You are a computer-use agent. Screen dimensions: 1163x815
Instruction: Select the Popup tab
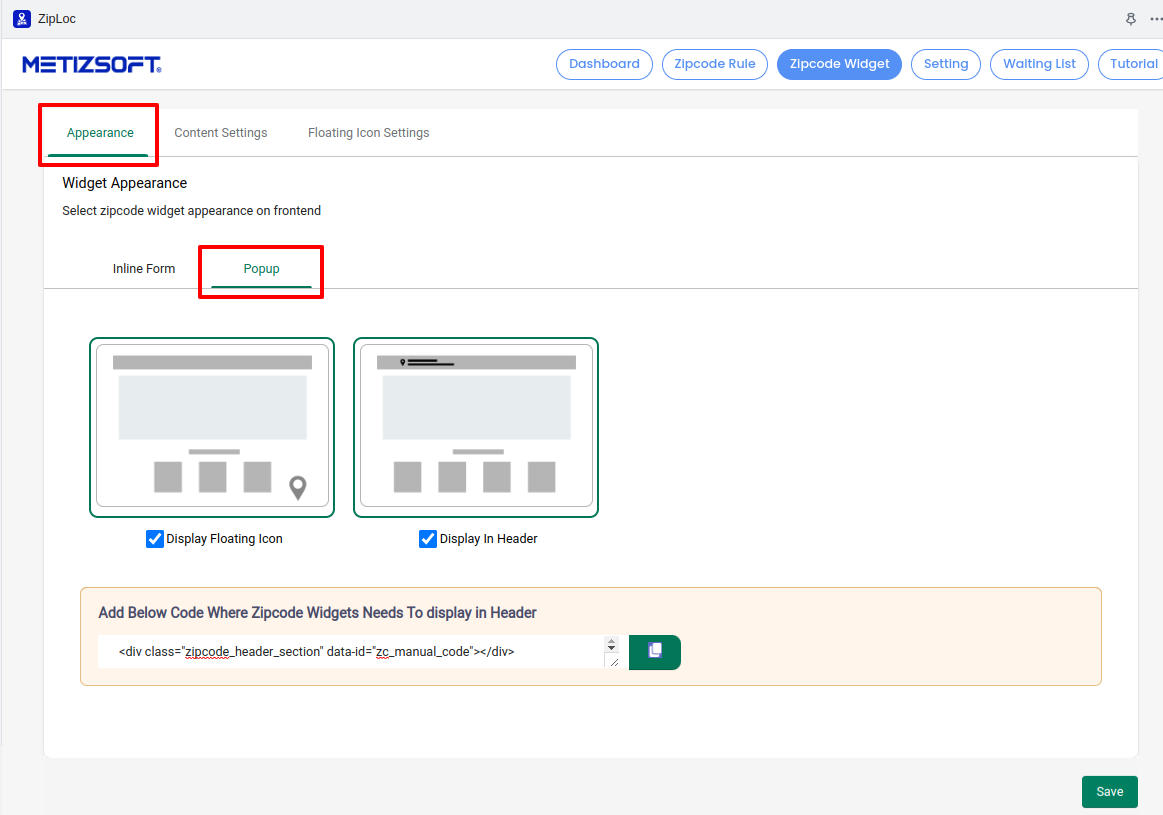click(x=262, y=269)
